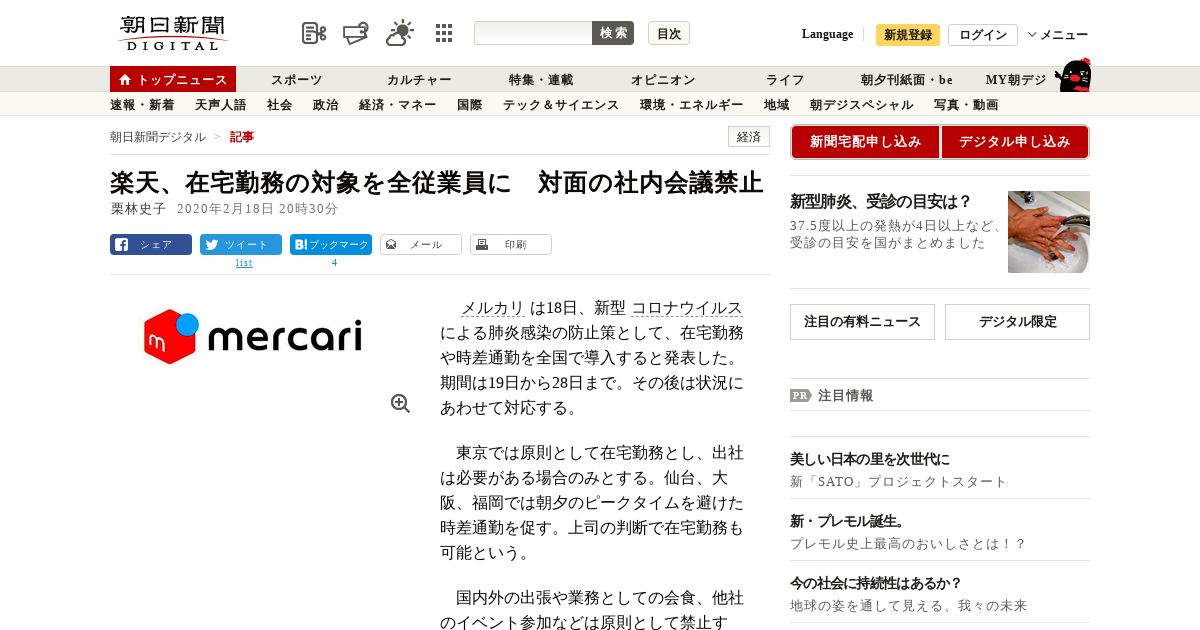The height and width of the screenshot is (630, 1200).
Task: Open 写真・動画 submenu item
Action: pyautogui.click(x=965, y=105)
